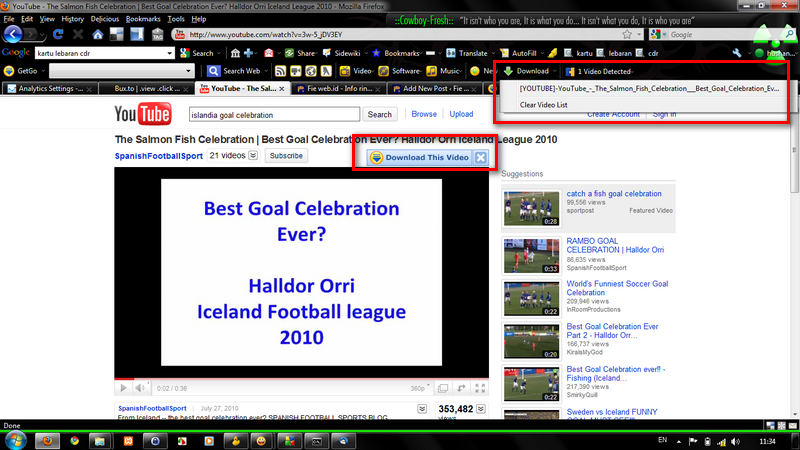Switch to the Analytics Settings tab
The height and width of the screenshot is (450, 800).
coord(49,88)
